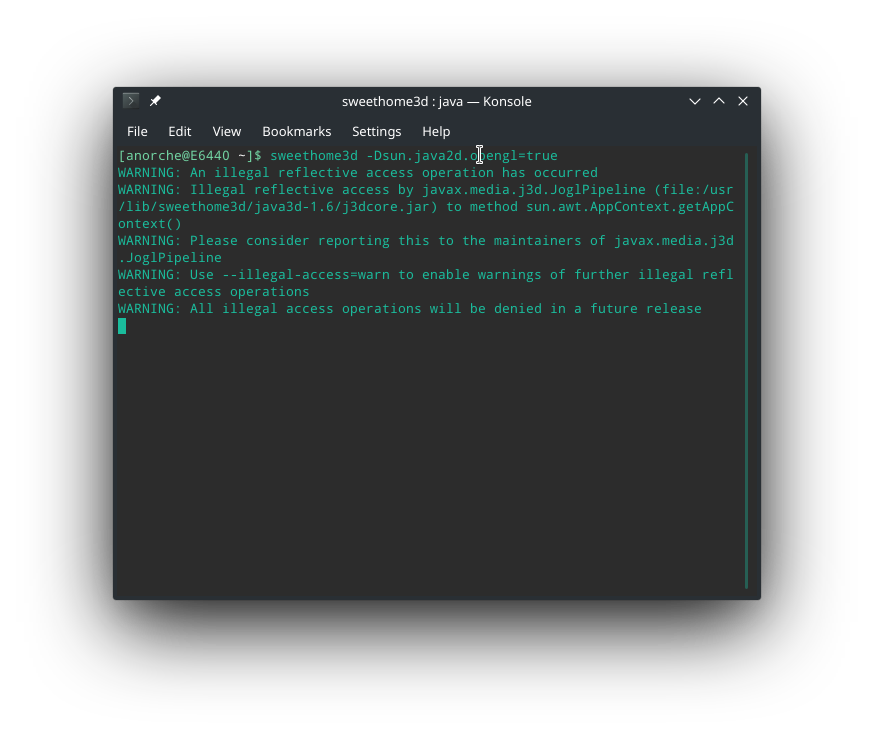
Task: Click the Konsole terminal icon in the title bar
Action: [x=130, y=101]
